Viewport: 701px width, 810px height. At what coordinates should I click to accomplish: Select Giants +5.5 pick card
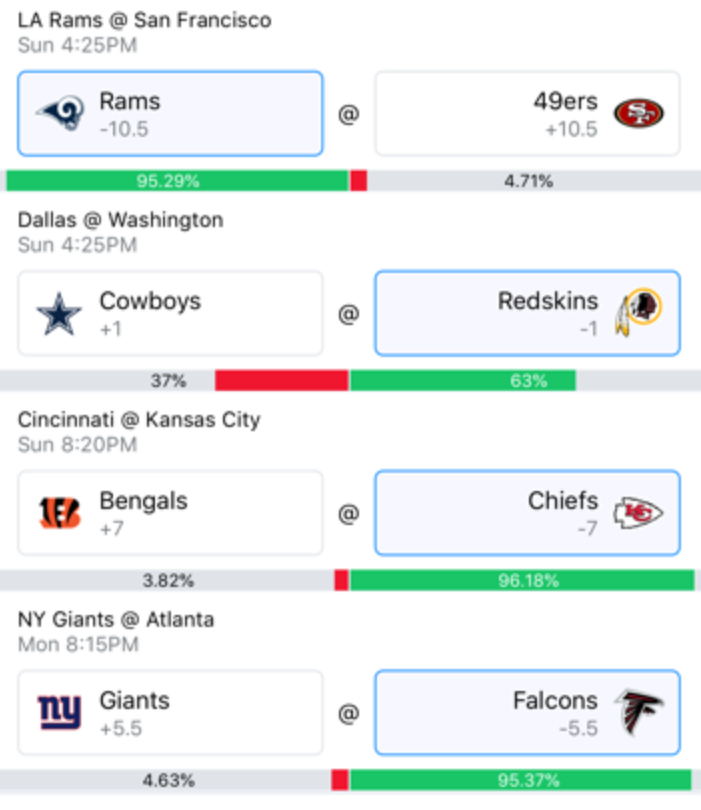pyautogui.click(x=170, y=713)
